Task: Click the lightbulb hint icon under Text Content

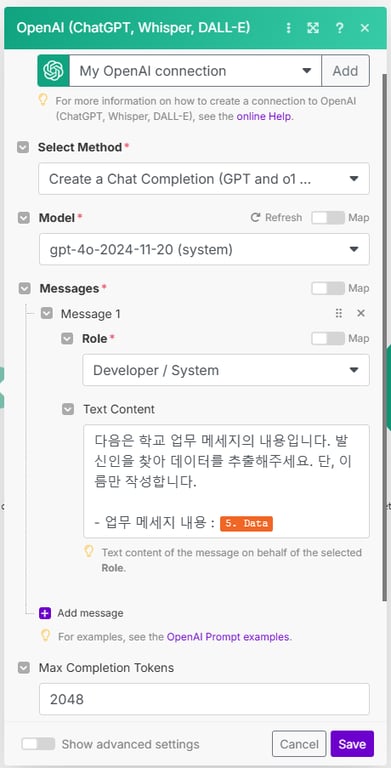Action: click(89, 552)
